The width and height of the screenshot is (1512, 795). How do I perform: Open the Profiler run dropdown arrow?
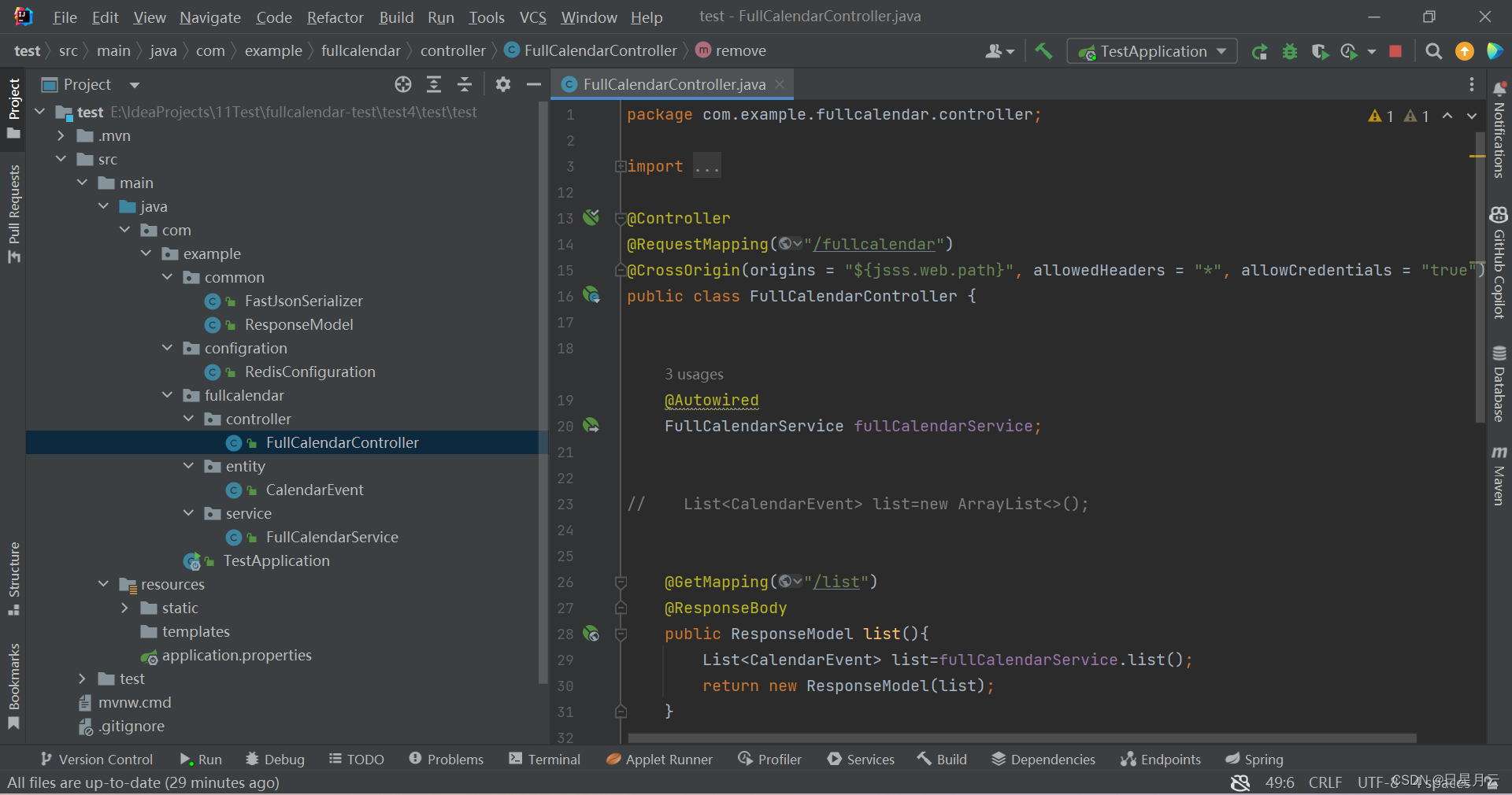1372,51
